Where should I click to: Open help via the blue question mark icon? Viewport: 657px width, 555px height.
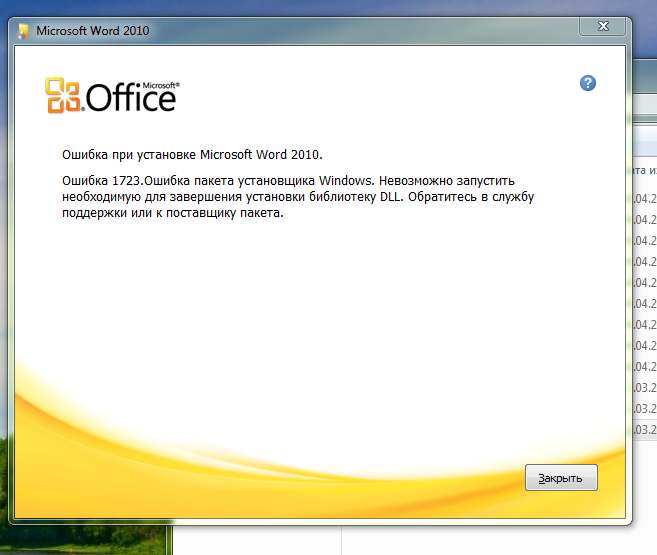pos(588,83)
